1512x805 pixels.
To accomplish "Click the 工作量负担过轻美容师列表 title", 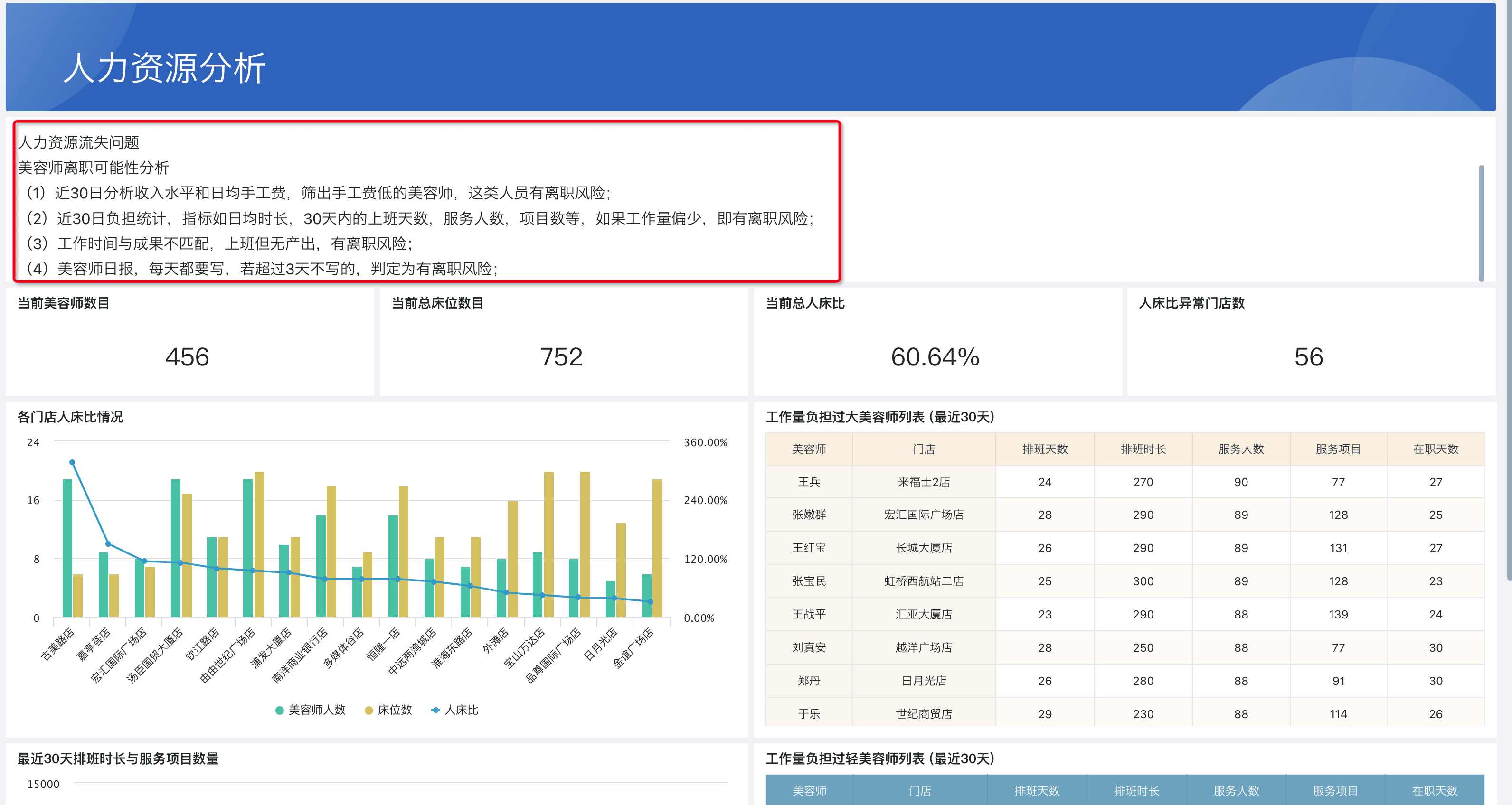I will 880,758.
